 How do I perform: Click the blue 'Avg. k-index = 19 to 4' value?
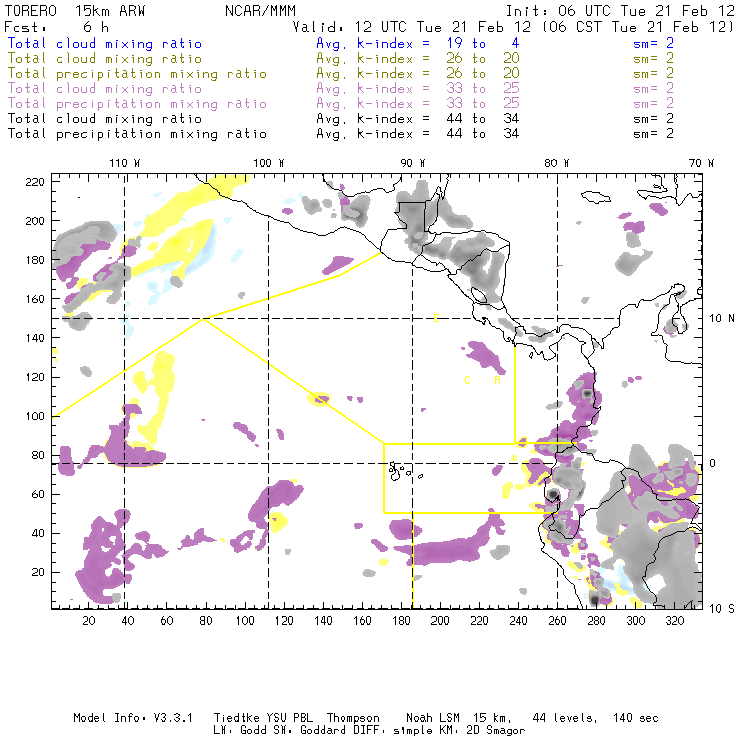(x=418, y=44)
